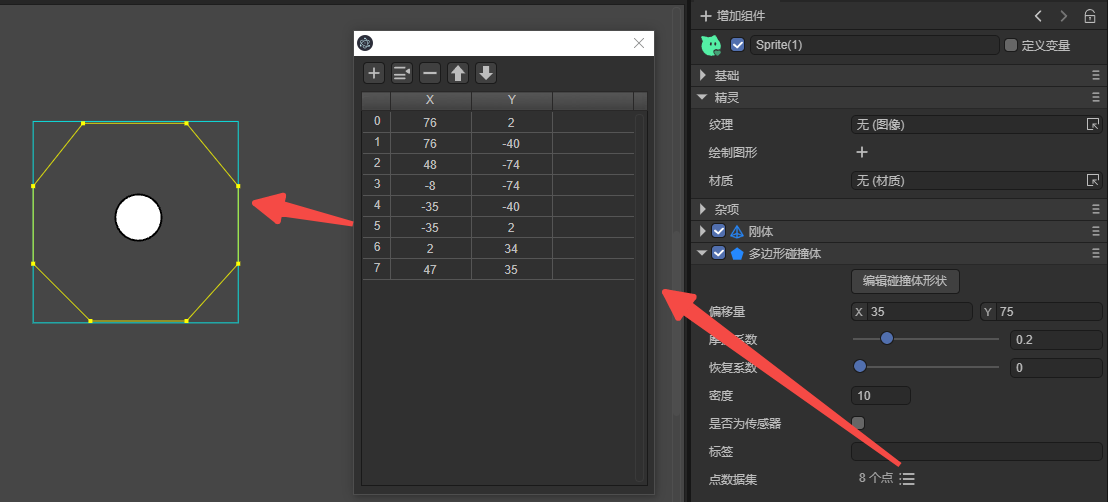1108x502 pixels.
Task: Expand the 基础 section
Action: point(703,76)
